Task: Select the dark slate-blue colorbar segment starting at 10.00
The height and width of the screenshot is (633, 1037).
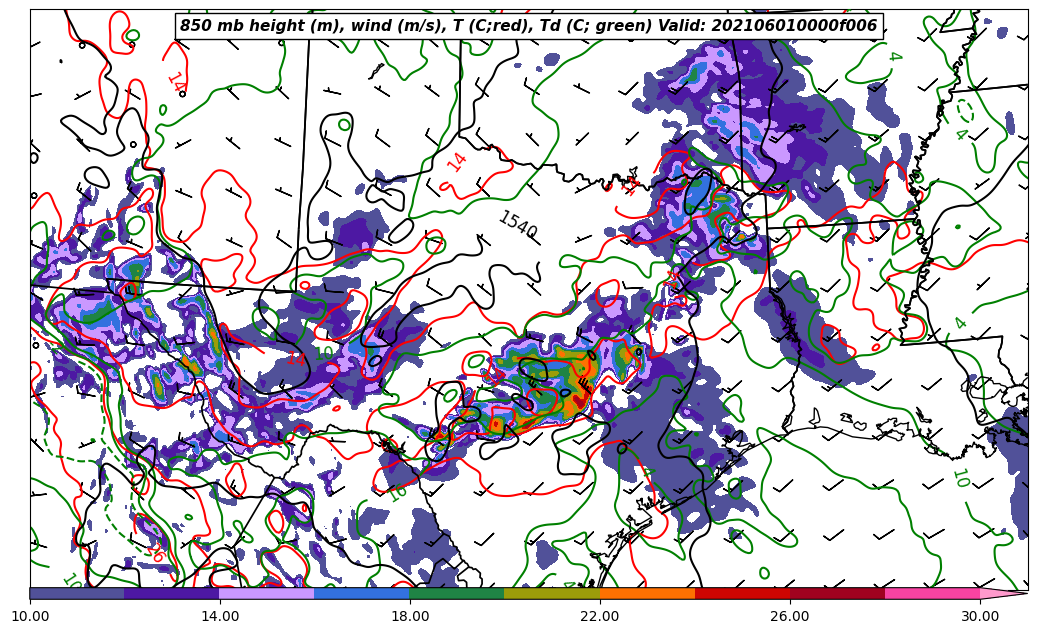Action: coord(77,593)
